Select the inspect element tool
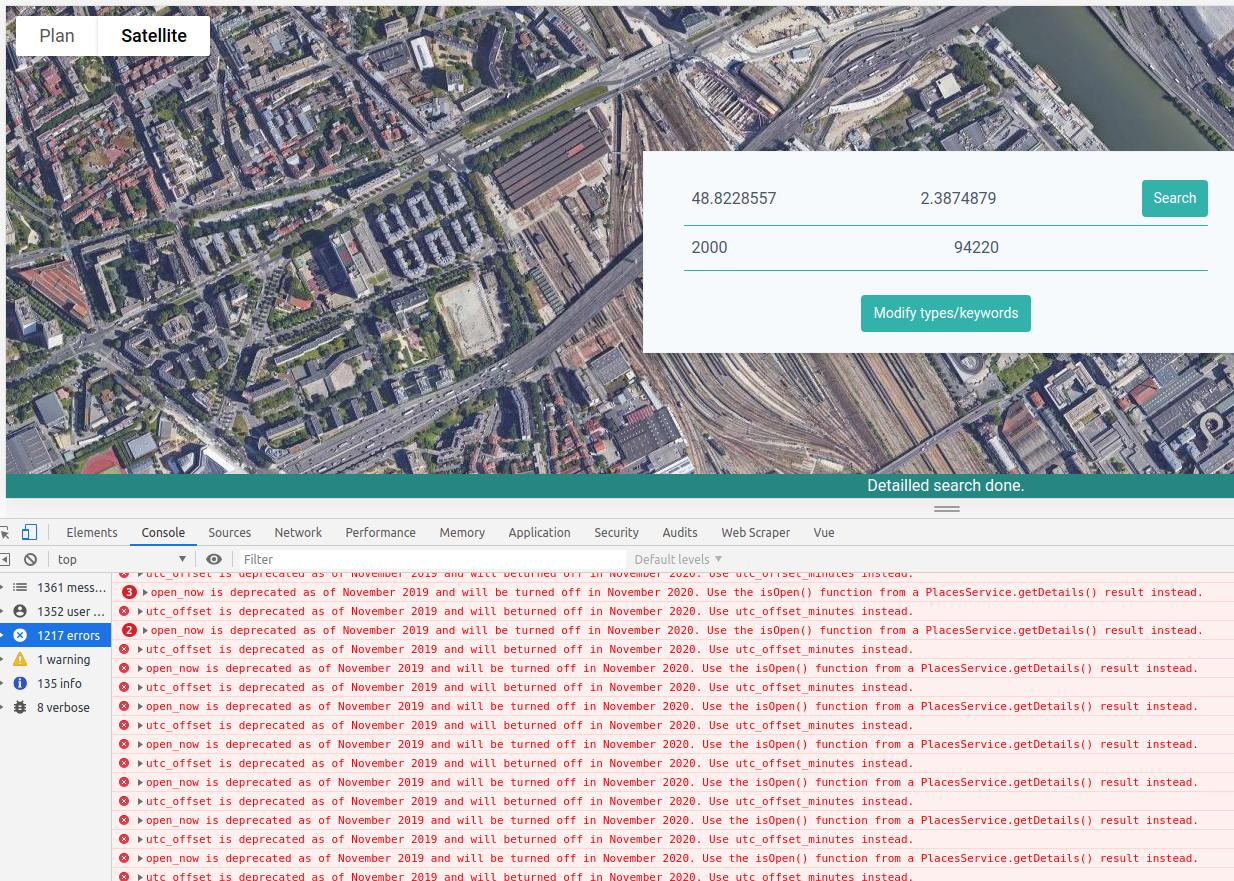Image resolution: width=1234 pixels, height=881 pixels. [8, 532]
